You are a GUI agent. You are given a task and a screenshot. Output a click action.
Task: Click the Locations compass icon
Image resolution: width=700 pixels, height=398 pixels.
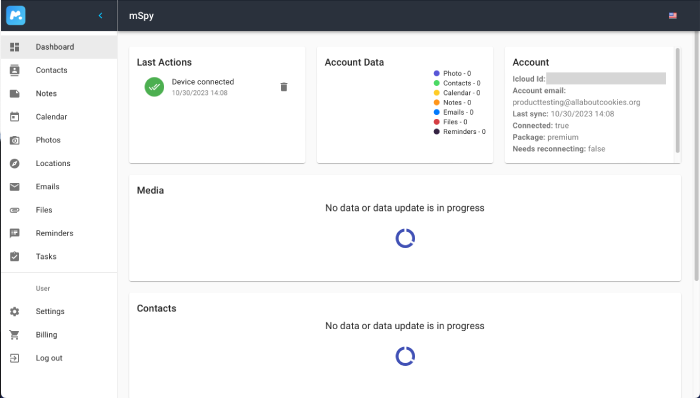click(15, 163)
